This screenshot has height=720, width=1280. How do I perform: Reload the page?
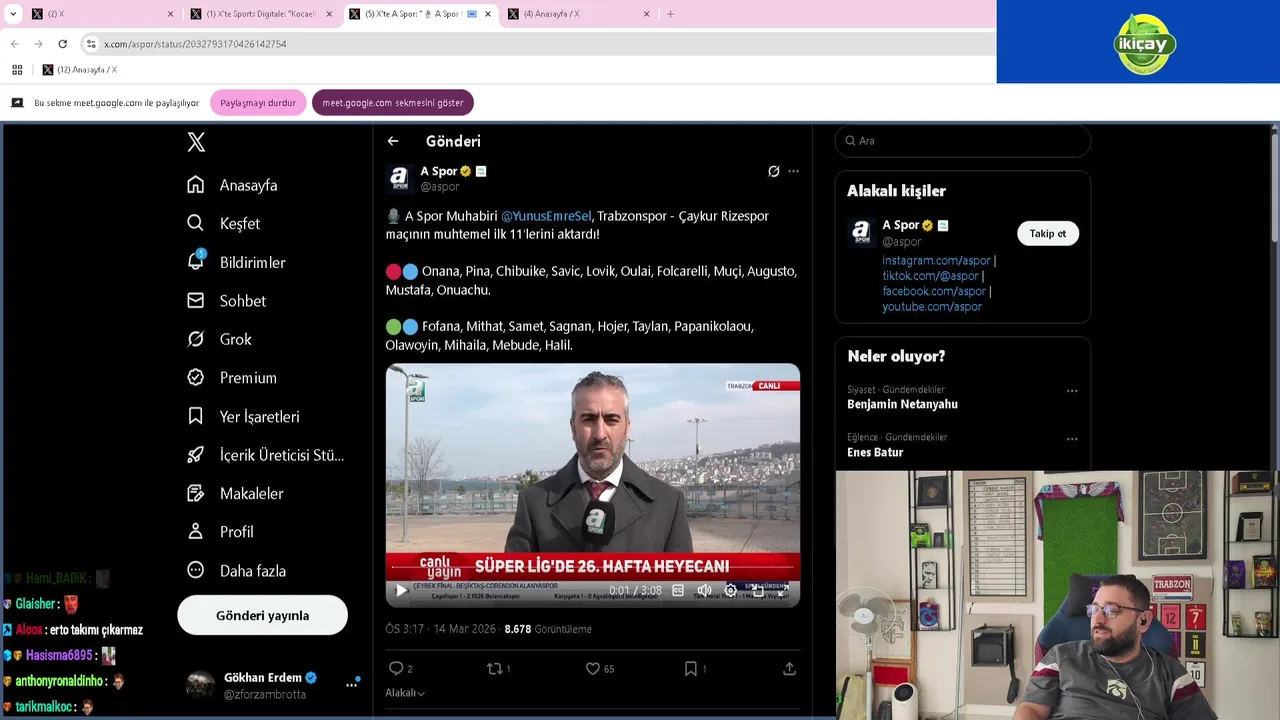(x=62, y=44)
